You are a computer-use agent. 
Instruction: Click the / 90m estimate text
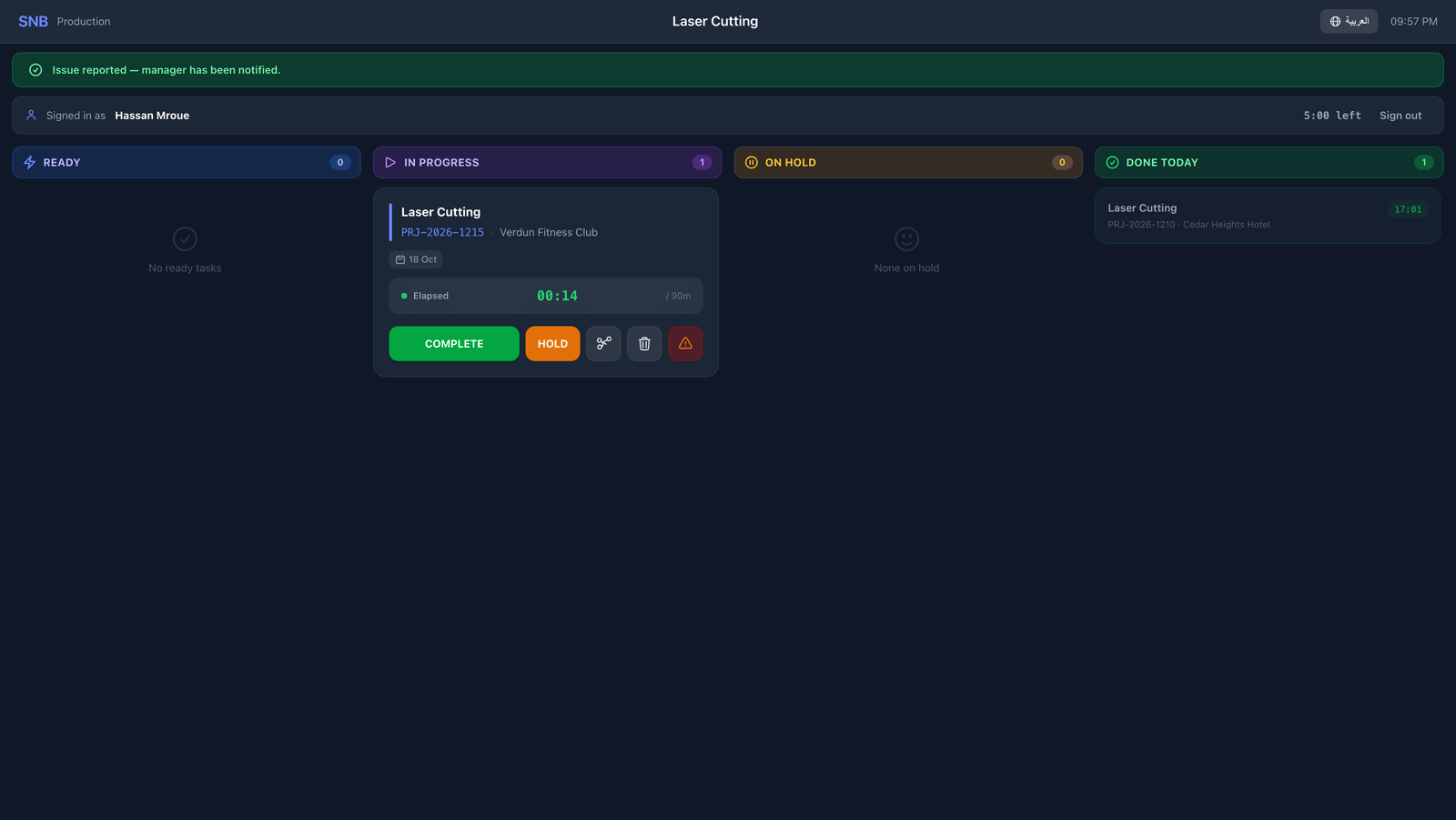tap(678, 296)
